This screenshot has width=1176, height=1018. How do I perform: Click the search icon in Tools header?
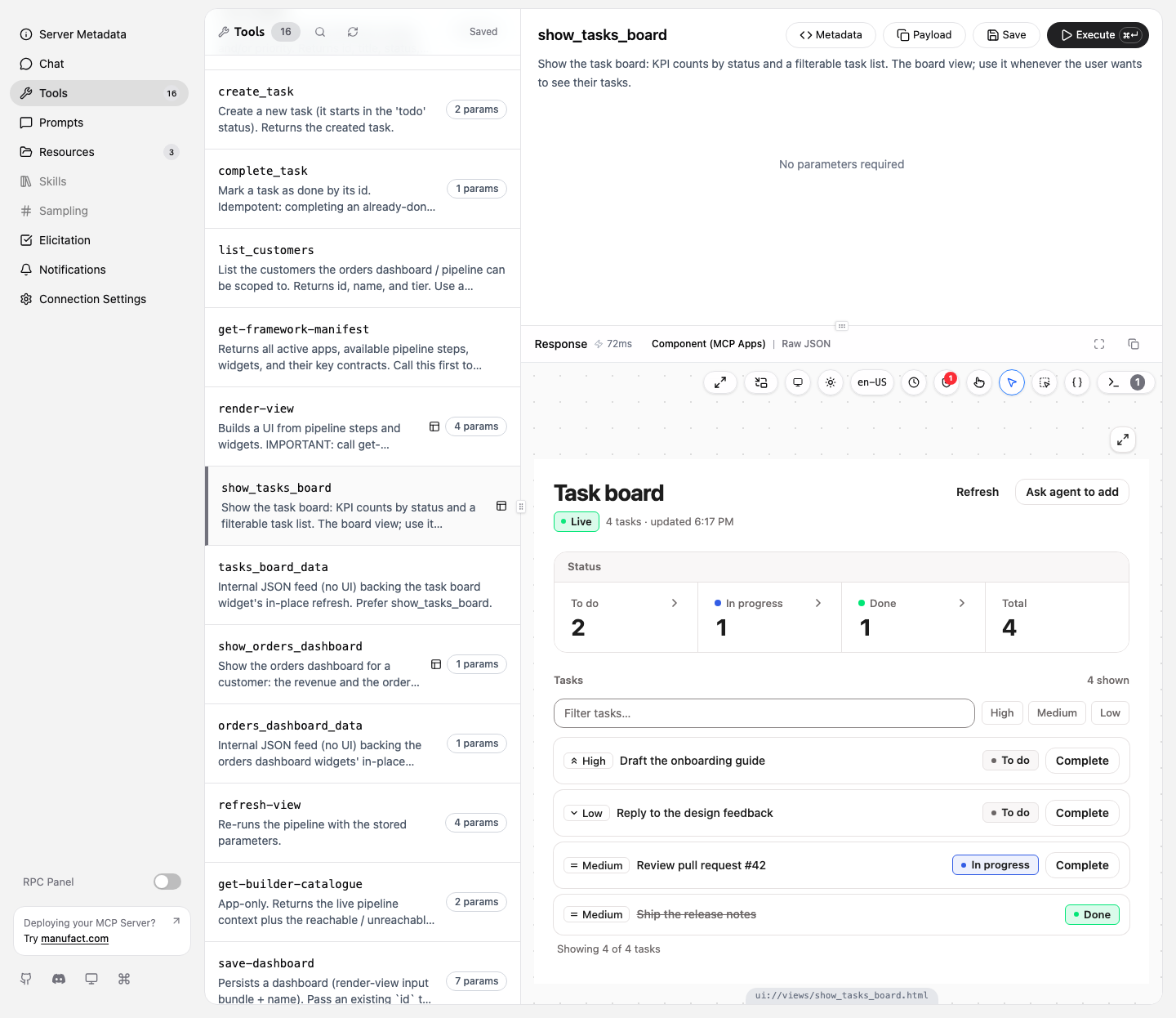[x=320, y=32]
